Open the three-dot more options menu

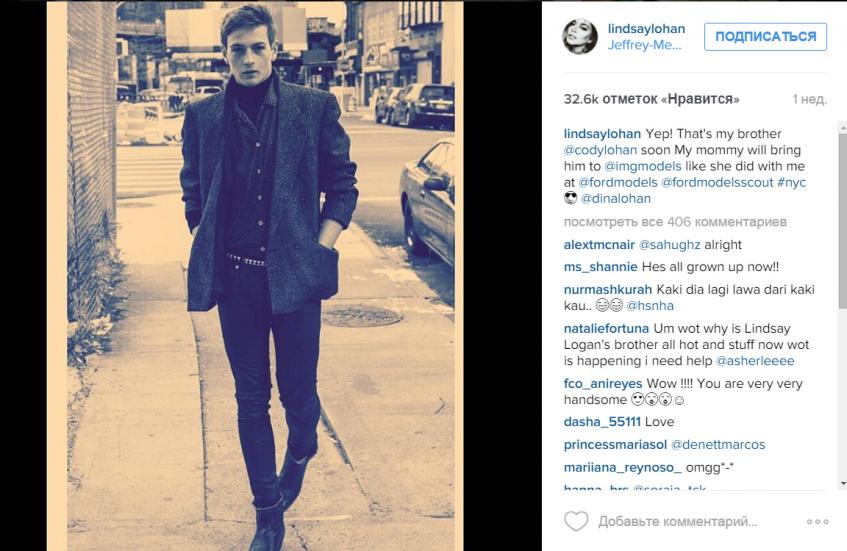(x=817, y=521)
